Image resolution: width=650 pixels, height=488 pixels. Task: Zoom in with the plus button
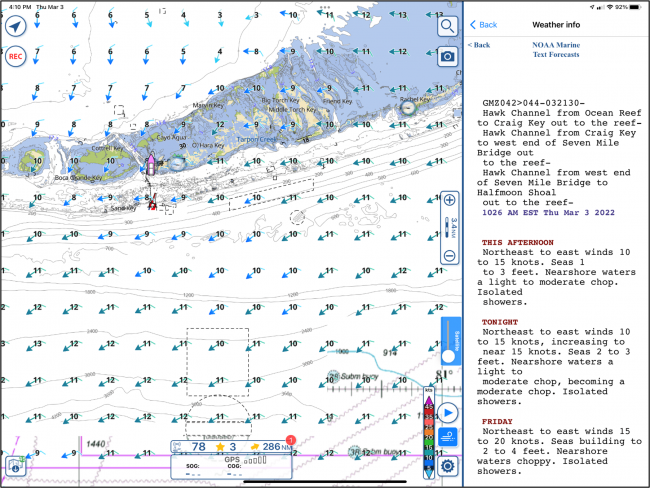448,199
